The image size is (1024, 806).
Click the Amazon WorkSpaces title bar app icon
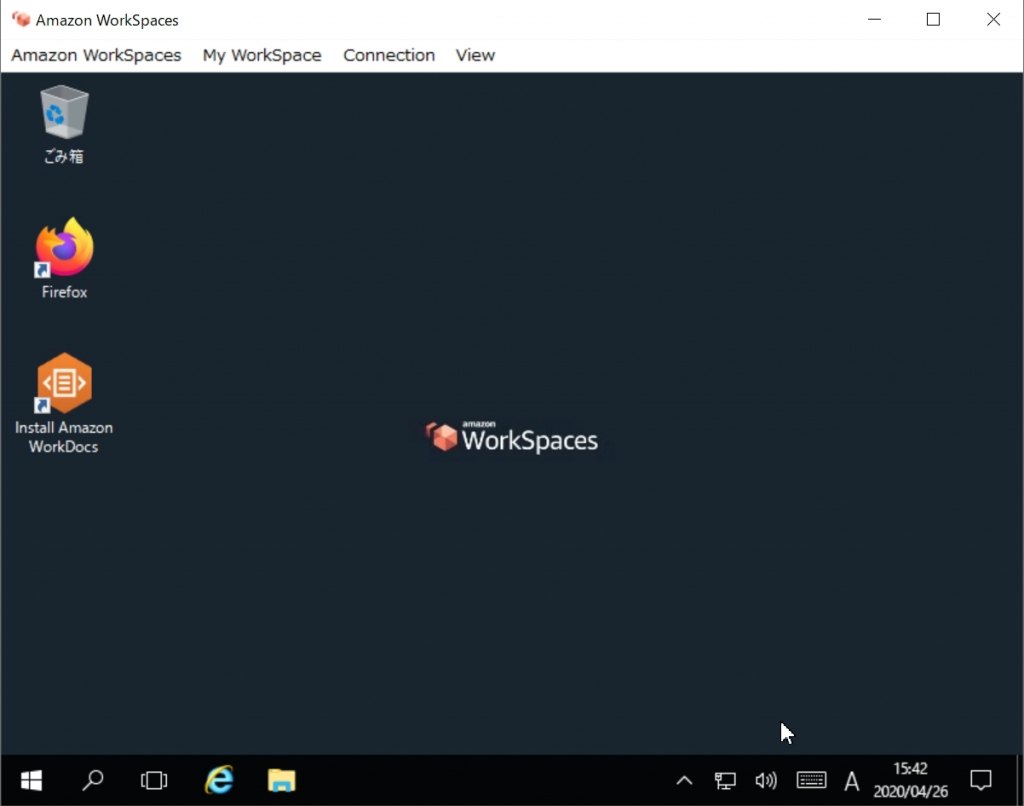click(x=21, y=20)
